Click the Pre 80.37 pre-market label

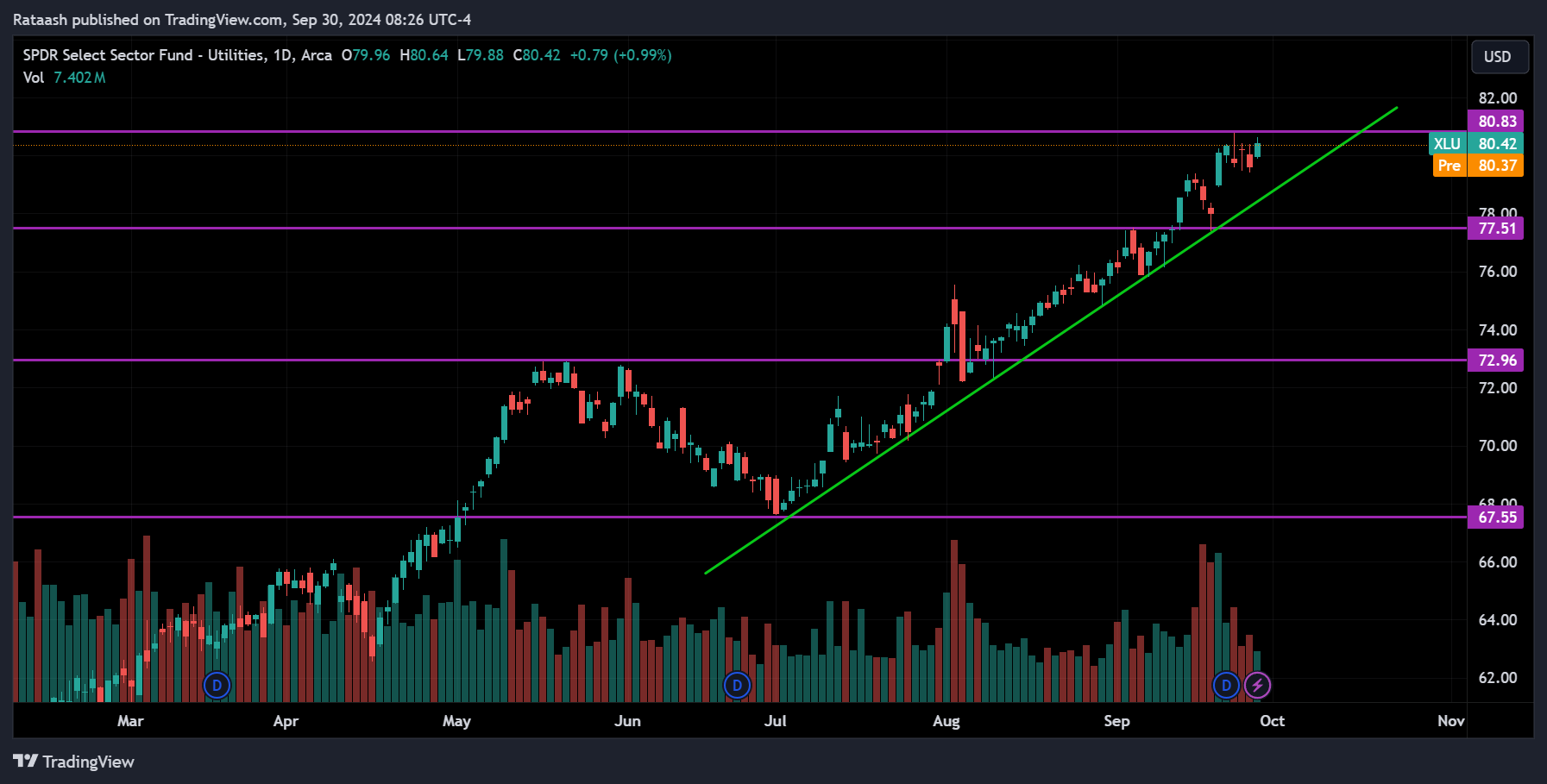1478,166
